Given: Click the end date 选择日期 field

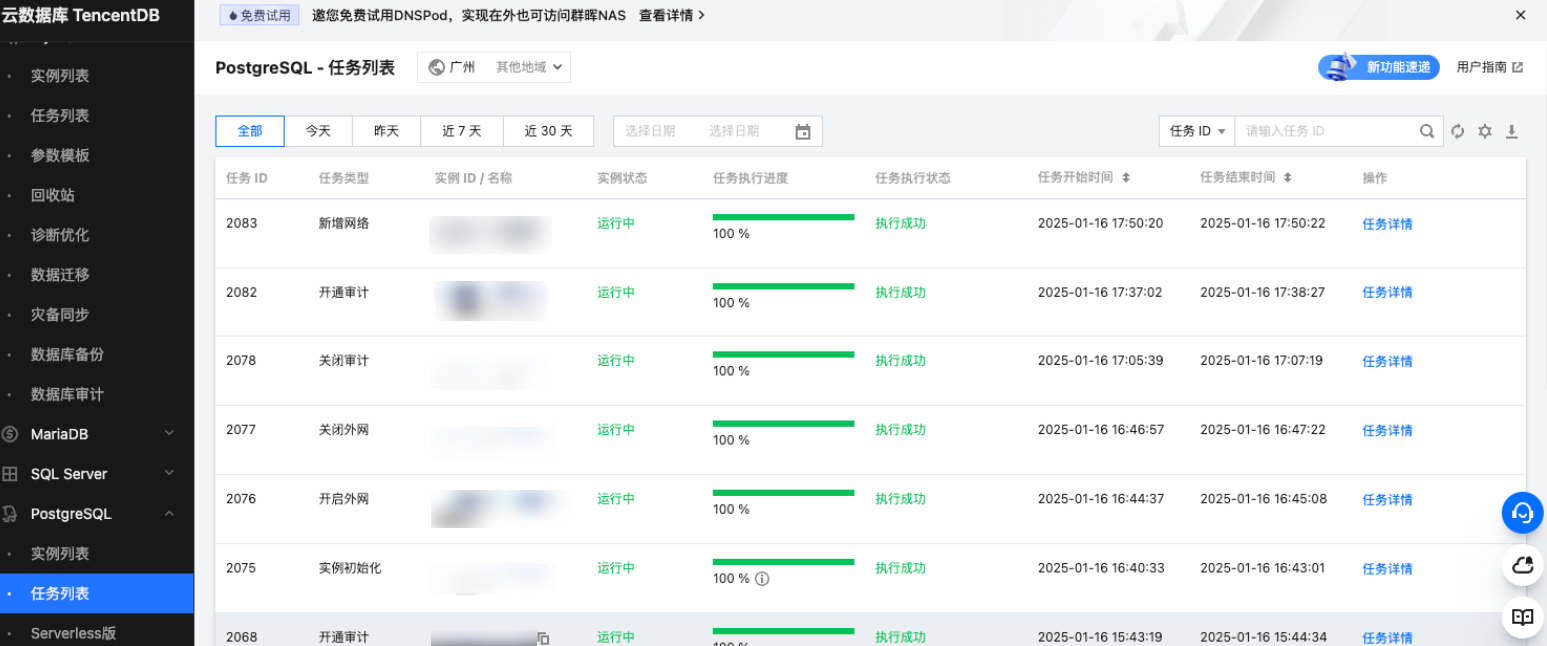Looking at the screenshot, I should tap(734, 131).
